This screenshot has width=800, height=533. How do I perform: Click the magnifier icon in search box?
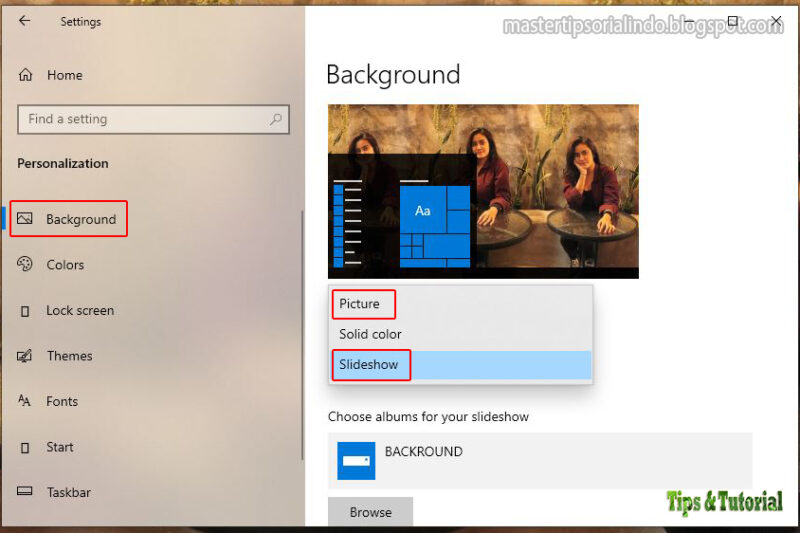[276, 119]
